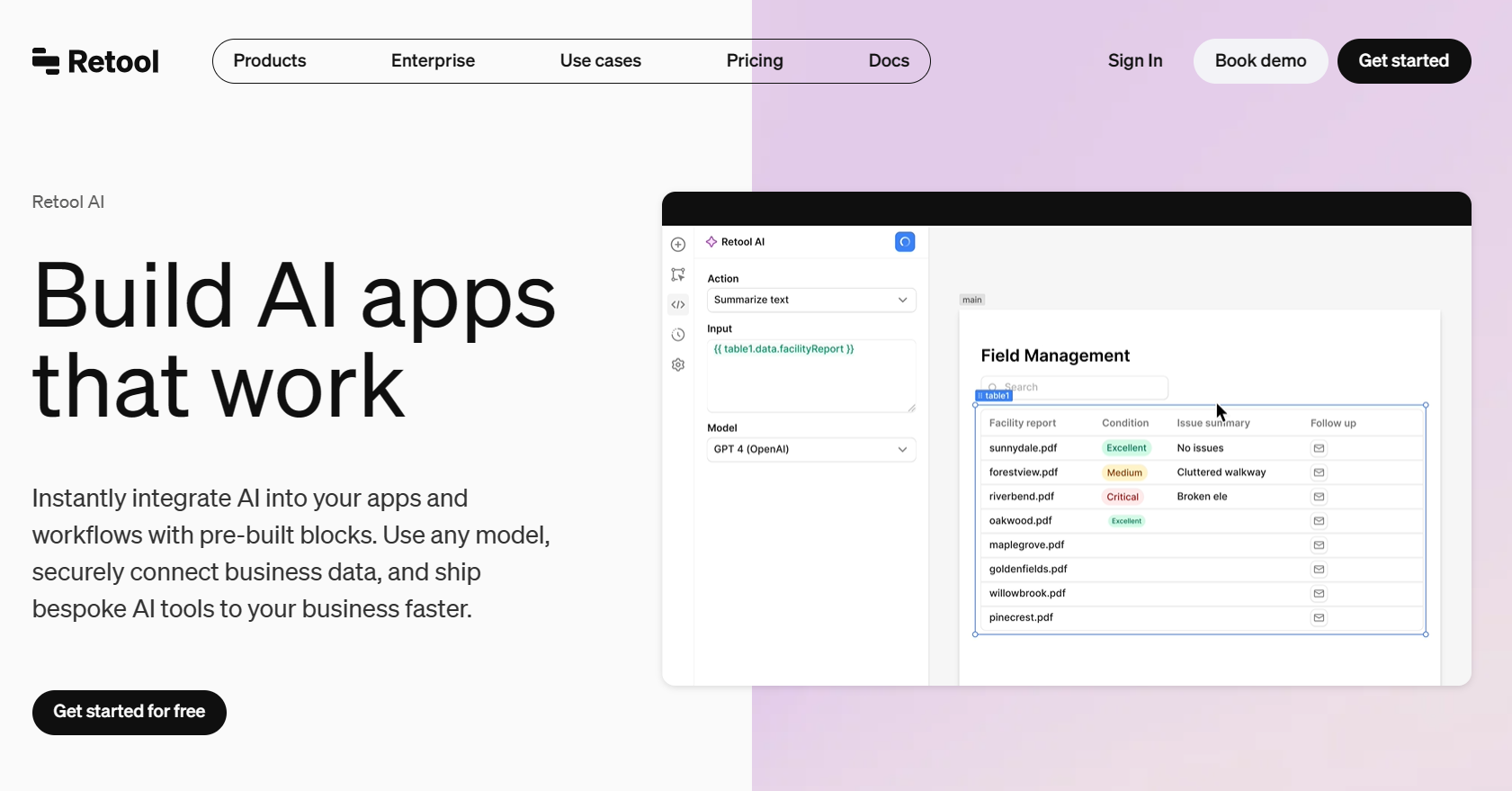
Task: Click the email icon for riverbend.pdf
Action: (1319, 497)
